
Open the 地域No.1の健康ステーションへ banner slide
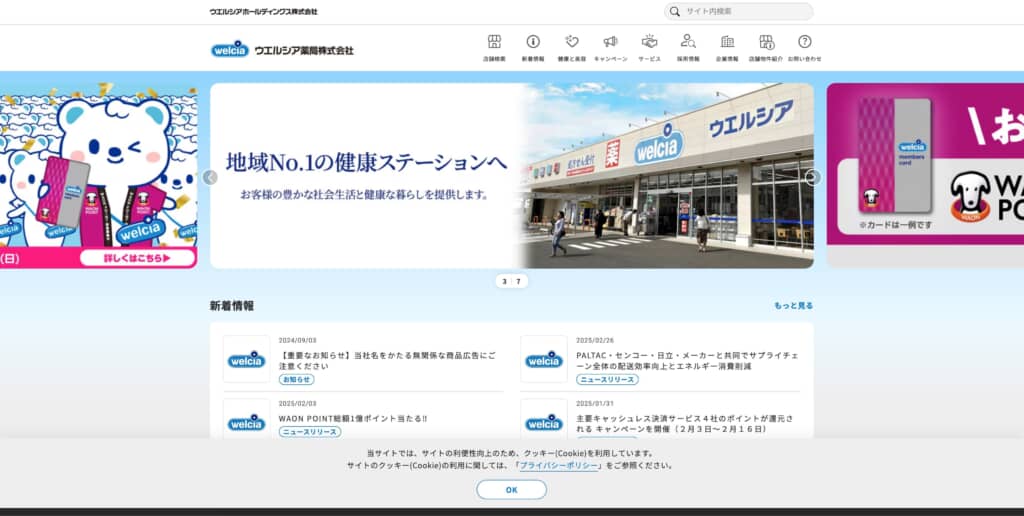pos(511,176)
